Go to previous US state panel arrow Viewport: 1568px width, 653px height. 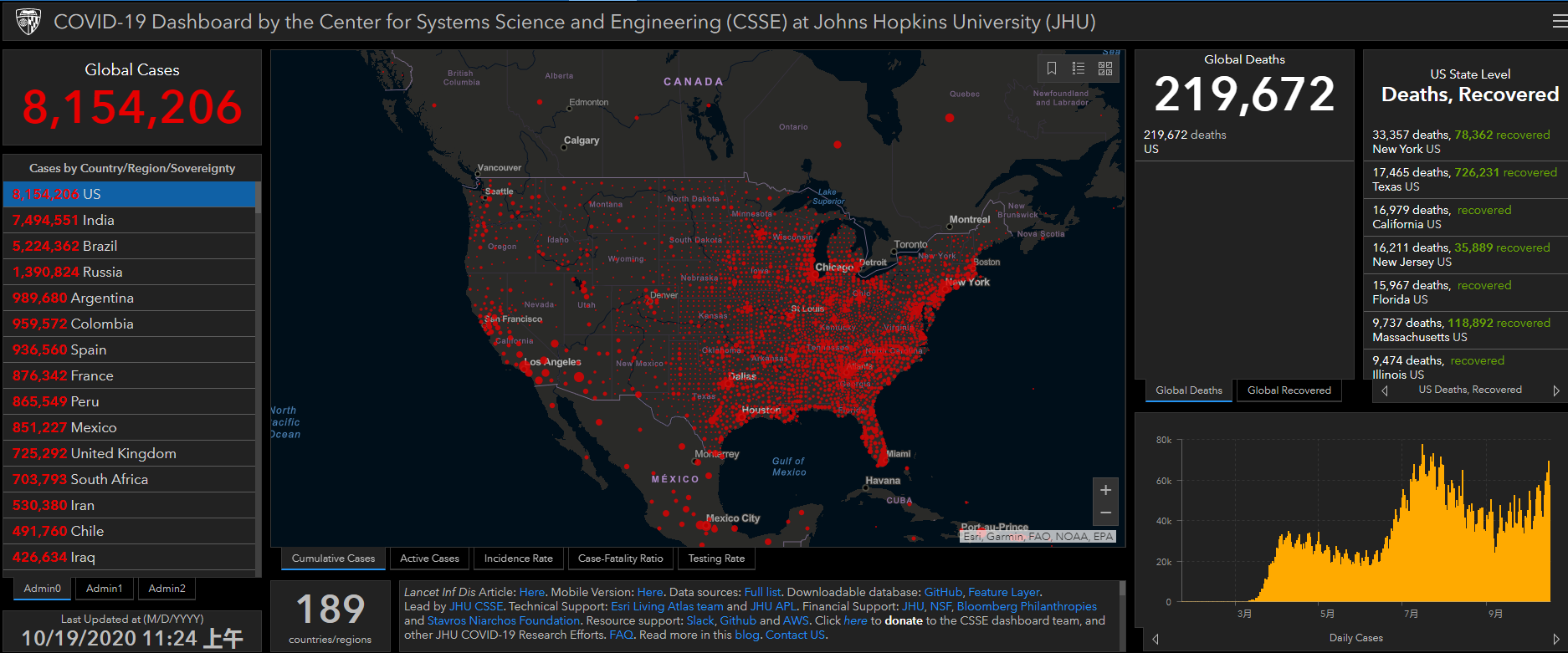click(x=1385, y=390)
